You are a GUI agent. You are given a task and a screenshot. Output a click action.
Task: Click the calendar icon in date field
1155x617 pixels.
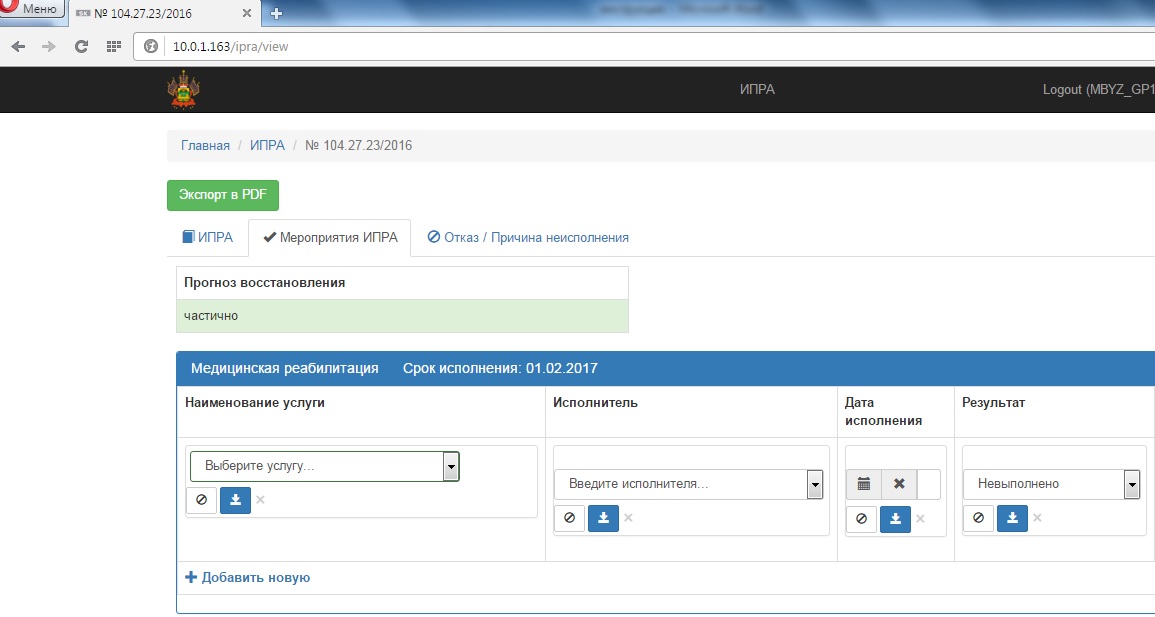point(864,484)
